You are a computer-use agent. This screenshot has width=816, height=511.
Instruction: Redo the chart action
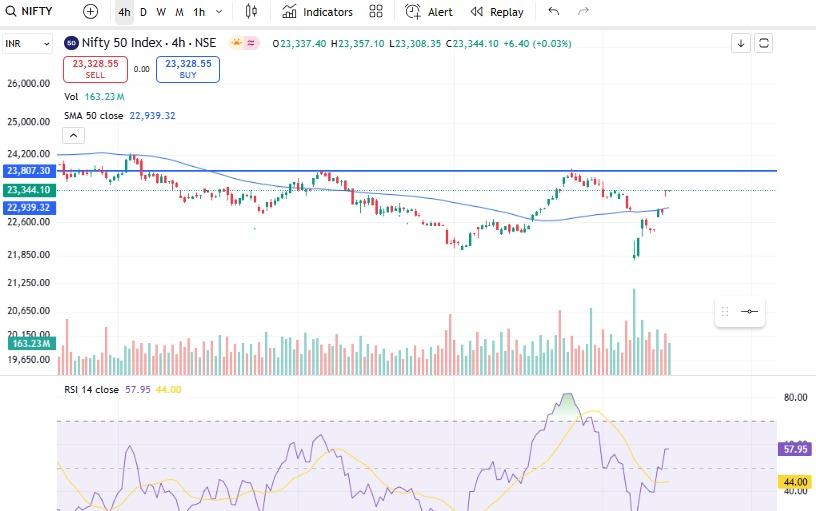coord(583,11)
